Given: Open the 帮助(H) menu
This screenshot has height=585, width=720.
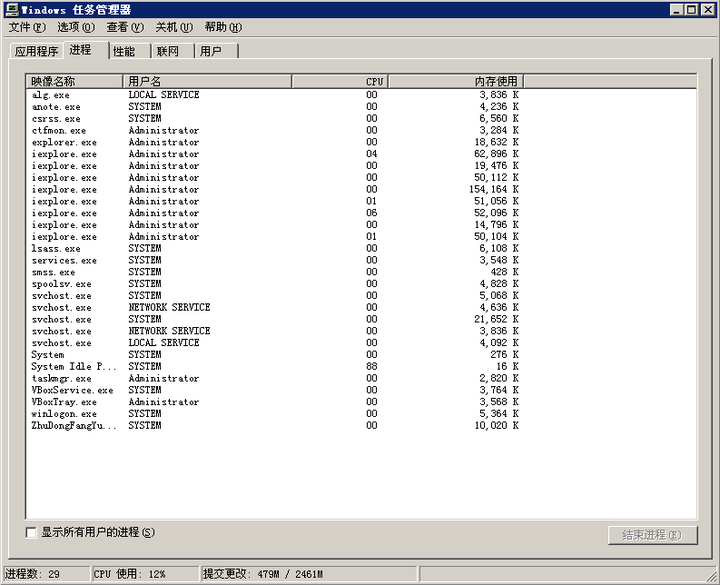Looking at the screenshot, I should pos(223,28).
